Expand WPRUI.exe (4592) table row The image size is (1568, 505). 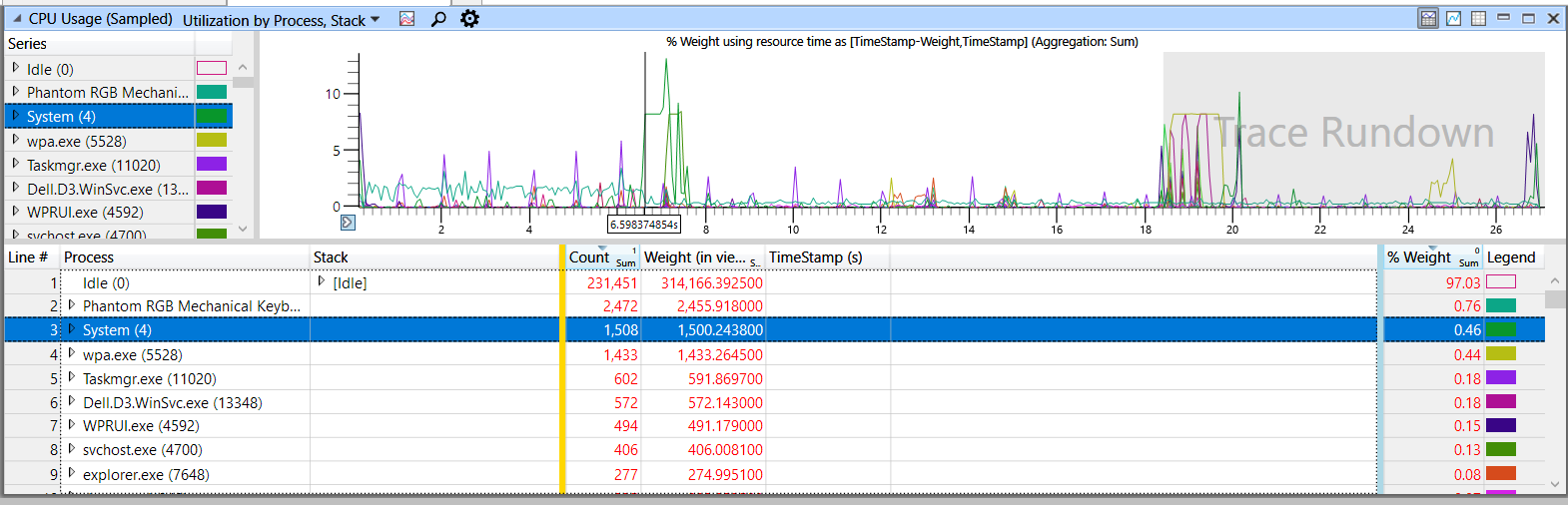(x=72, y=425)
